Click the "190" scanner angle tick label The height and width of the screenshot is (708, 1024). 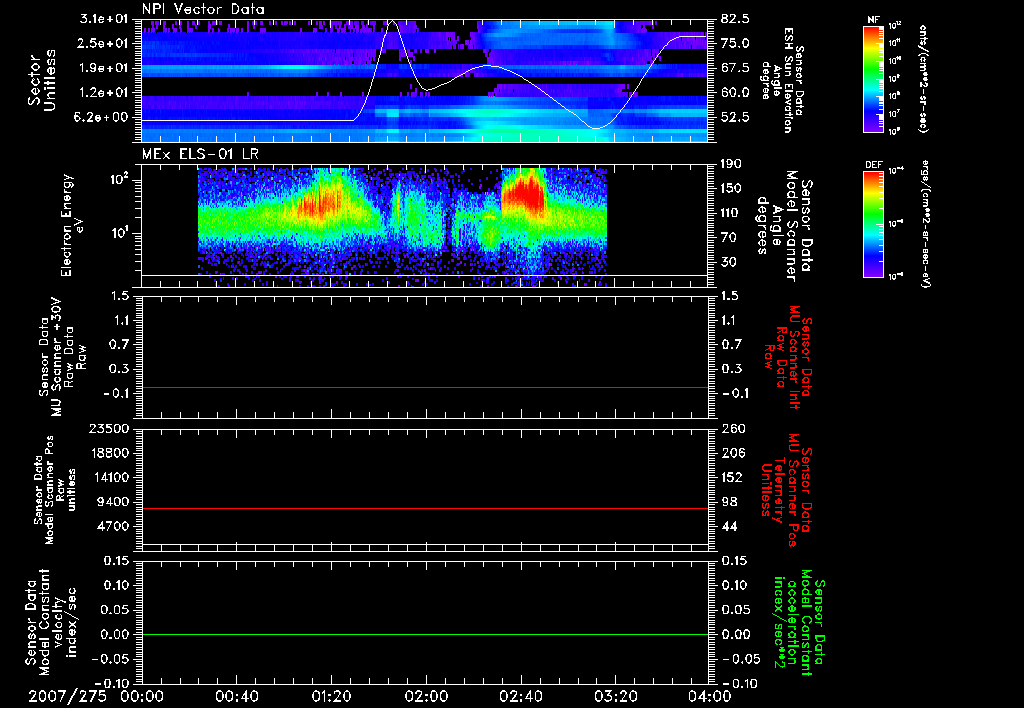click(x=731, y=164)
